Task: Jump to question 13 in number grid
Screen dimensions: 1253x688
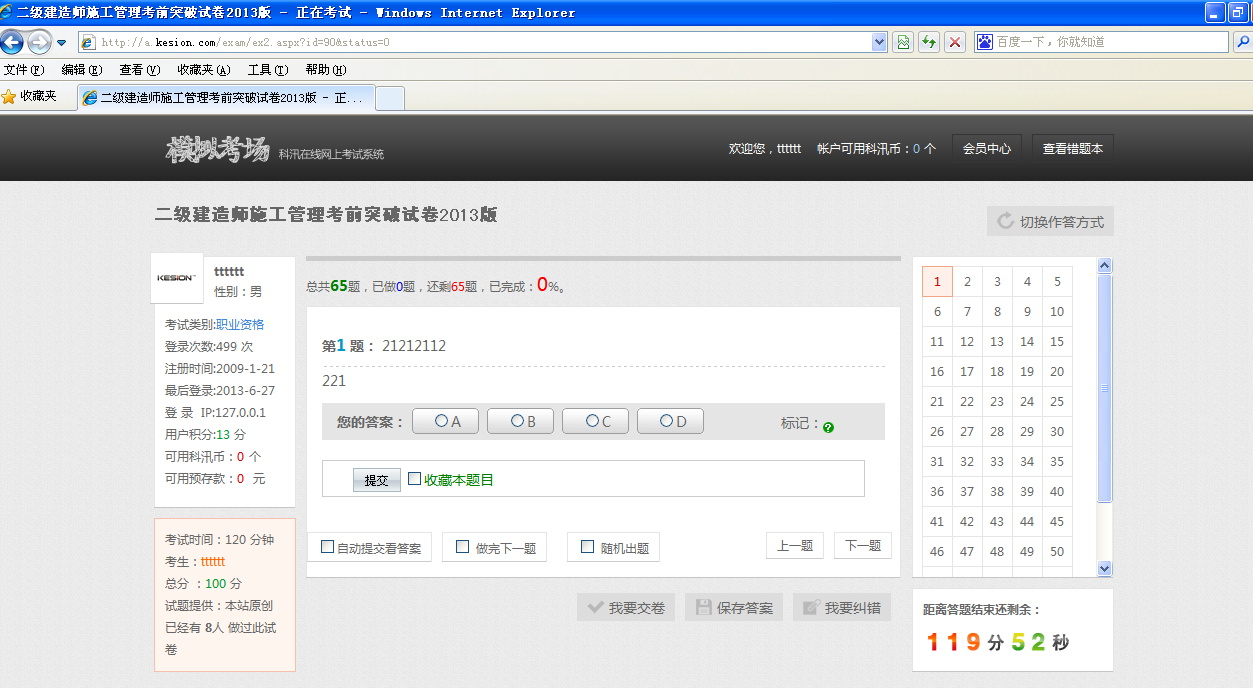Action: 997,342
